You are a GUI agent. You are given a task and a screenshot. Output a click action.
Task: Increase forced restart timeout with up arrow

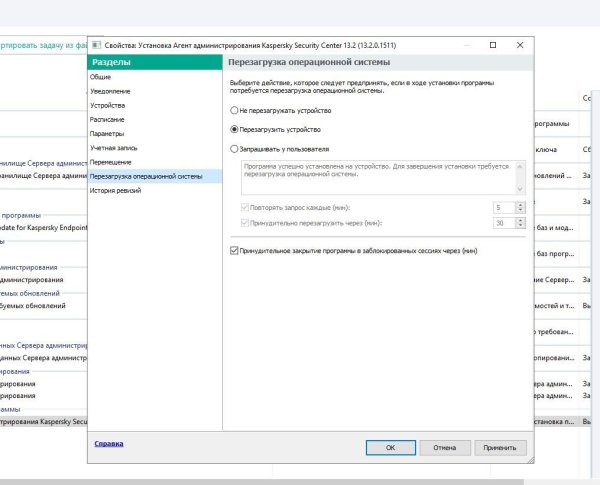[x=520, y=220]
